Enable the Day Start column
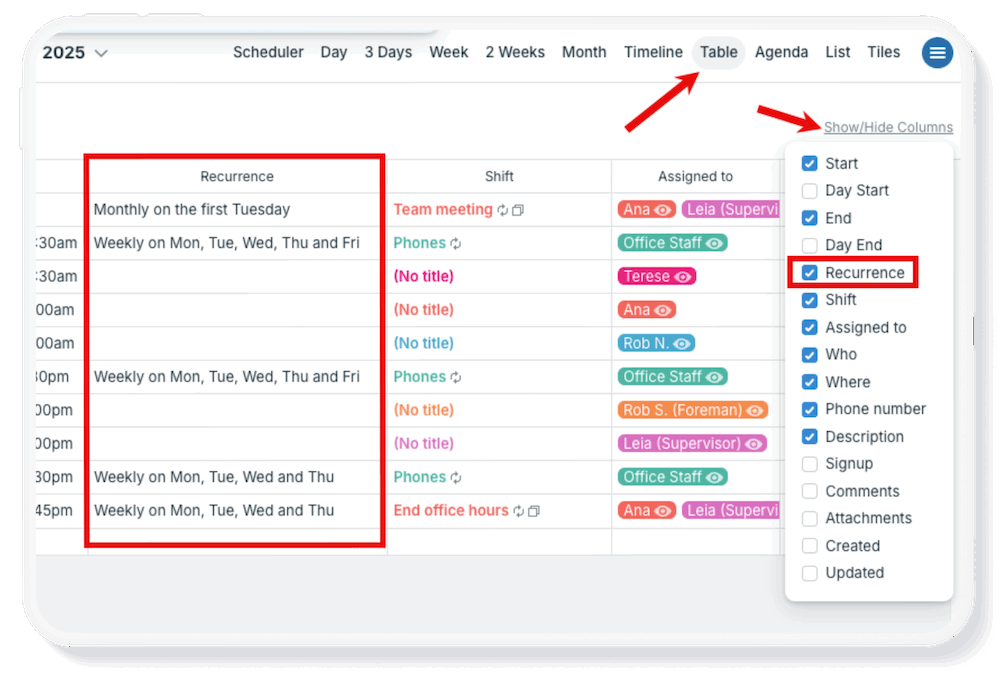 tap(809, 190)
